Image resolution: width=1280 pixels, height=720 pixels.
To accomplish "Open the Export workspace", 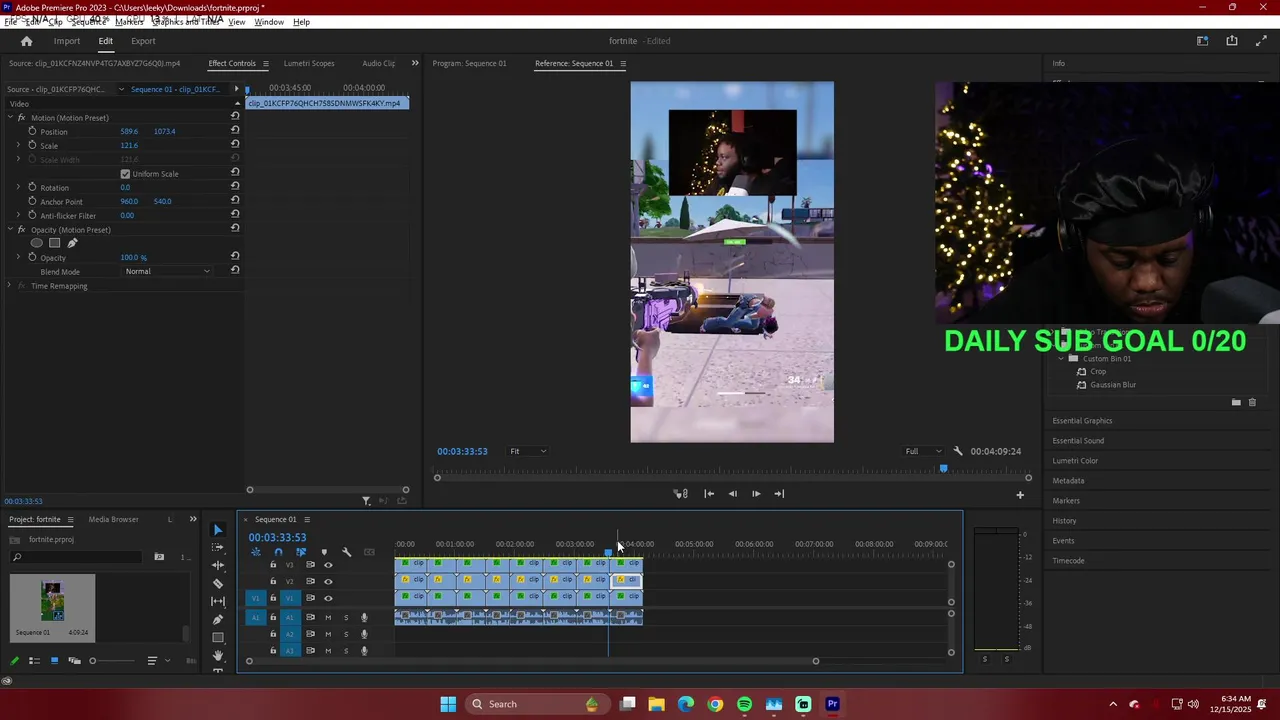I will click(x=143, y=41).
